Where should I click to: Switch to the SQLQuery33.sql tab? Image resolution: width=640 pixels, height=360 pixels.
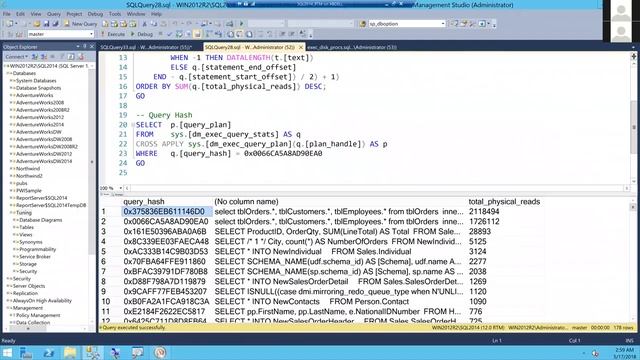pyautogui.click(x=146, y=47)
